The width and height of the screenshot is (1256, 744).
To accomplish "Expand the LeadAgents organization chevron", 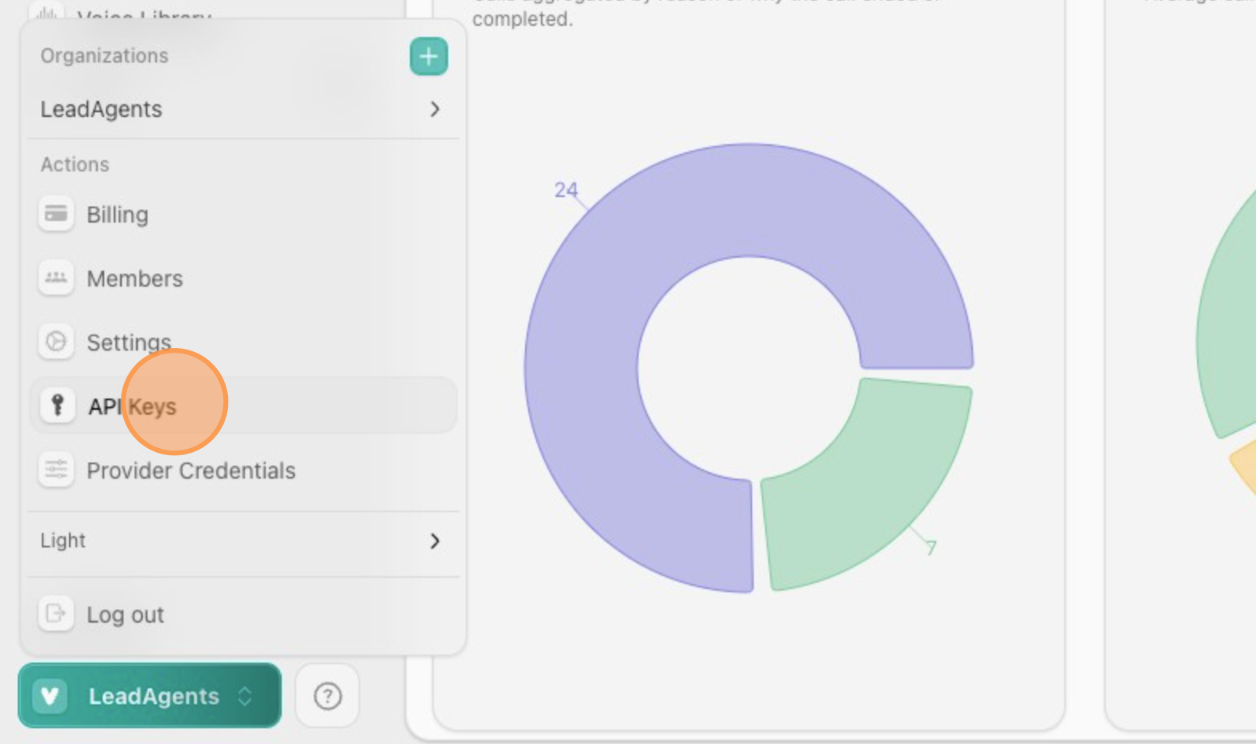I will pyautogui.click(x=434, y=109).
